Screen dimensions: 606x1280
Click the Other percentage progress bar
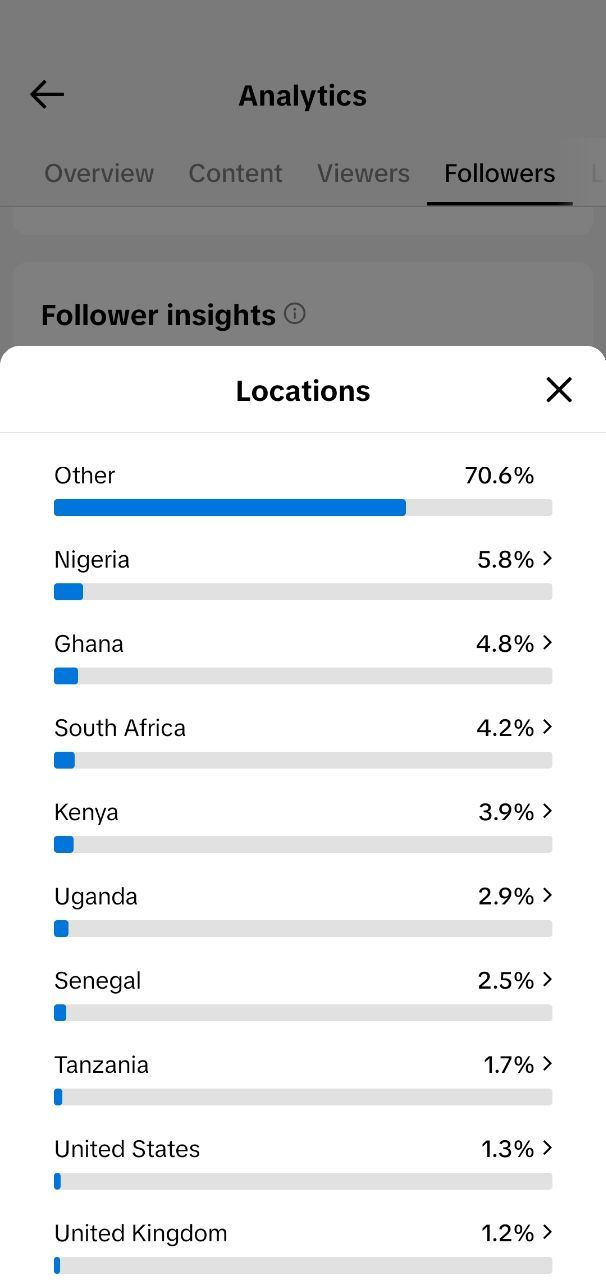click(303, 508)
